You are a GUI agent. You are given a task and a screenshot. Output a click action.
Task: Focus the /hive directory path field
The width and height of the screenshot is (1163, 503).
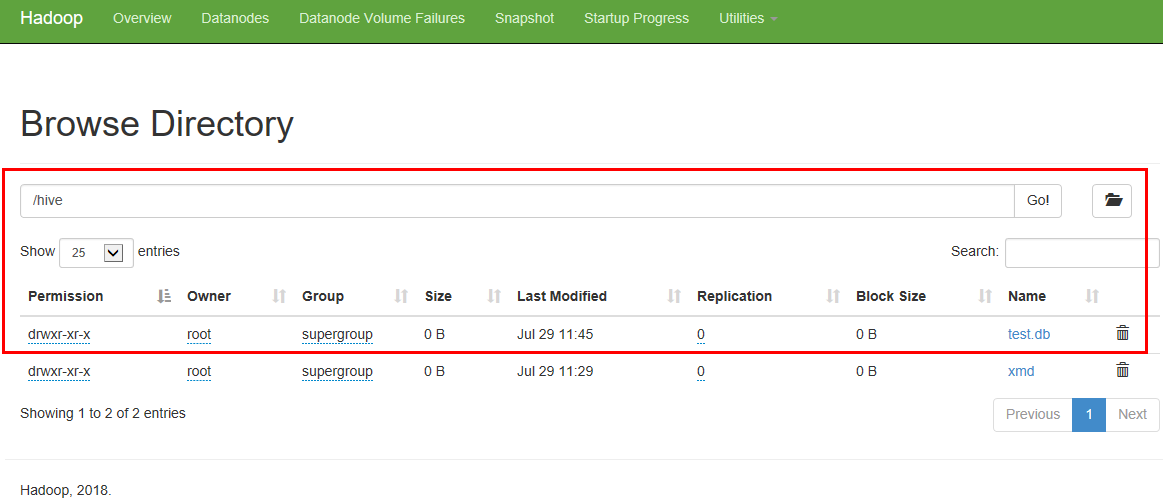tap(517, 201)
